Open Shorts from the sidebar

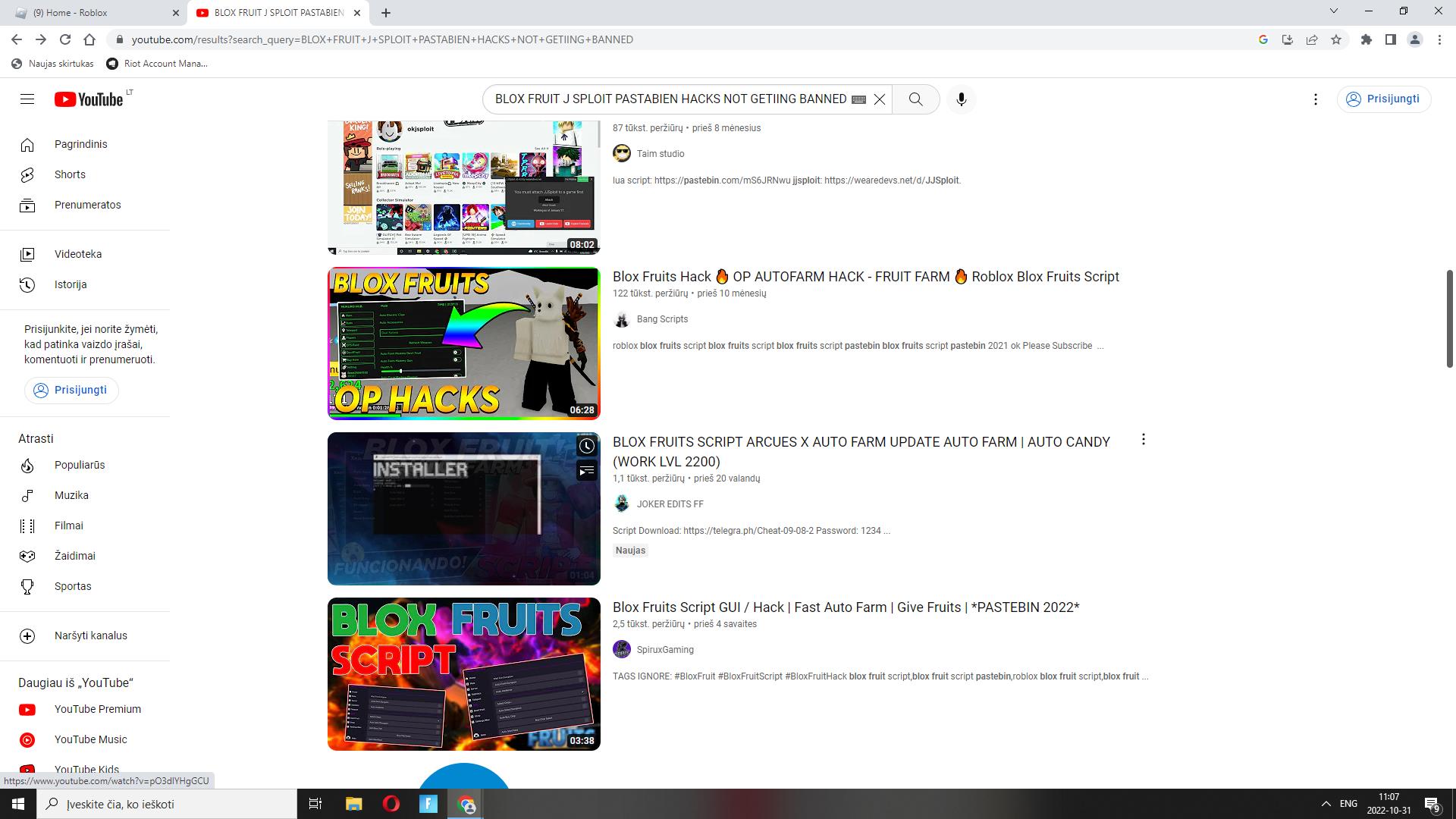[70, 174]
